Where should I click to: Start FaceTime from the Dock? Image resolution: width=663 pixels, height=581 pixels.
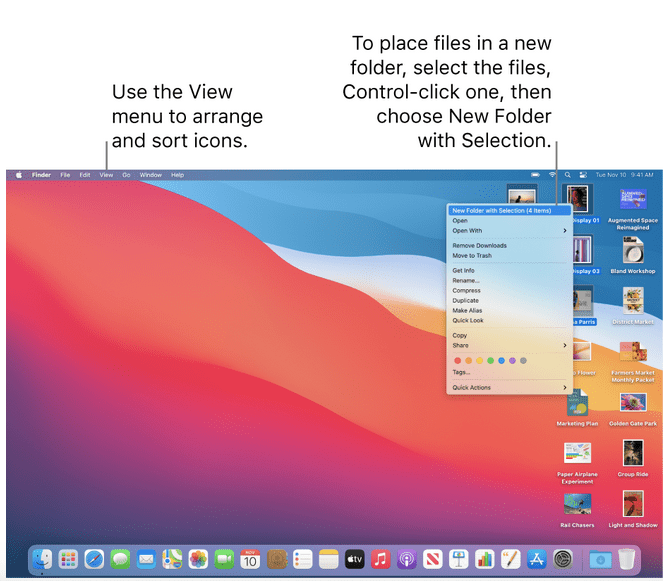pos(225,560)
